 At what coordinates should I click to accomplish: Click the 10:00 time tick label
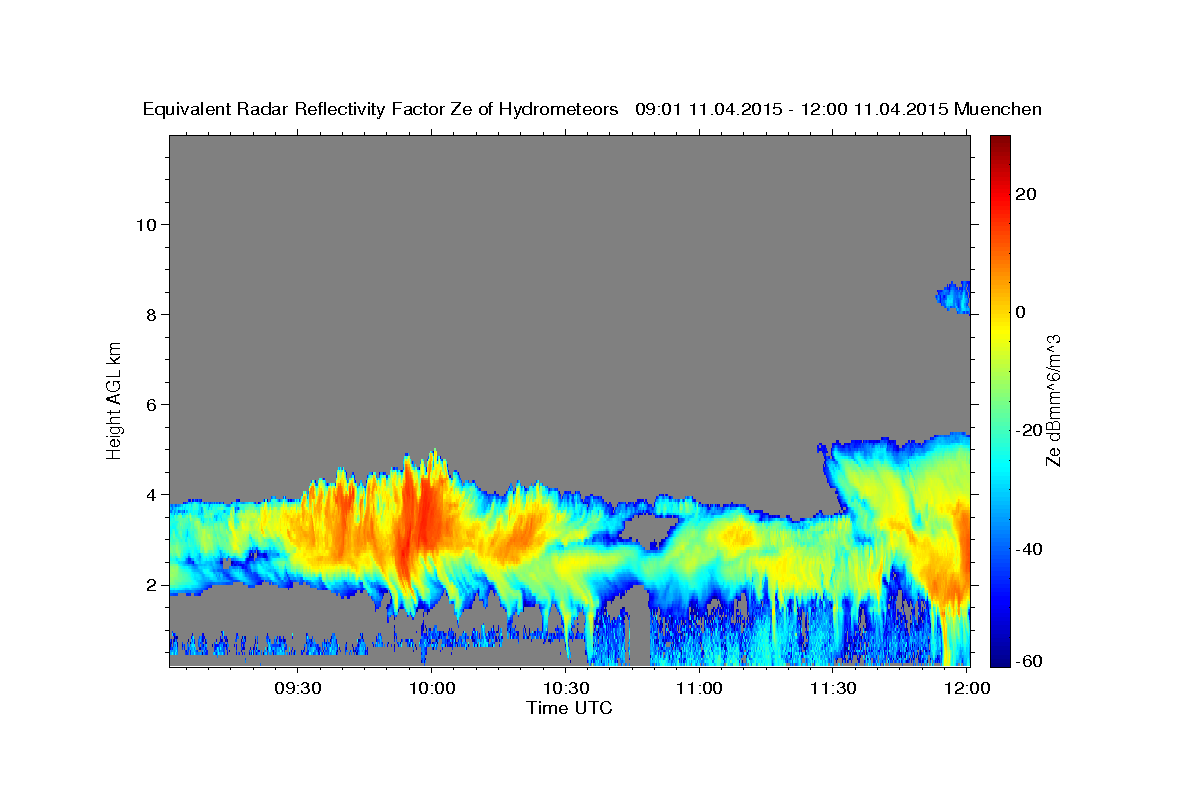[432, 689]
